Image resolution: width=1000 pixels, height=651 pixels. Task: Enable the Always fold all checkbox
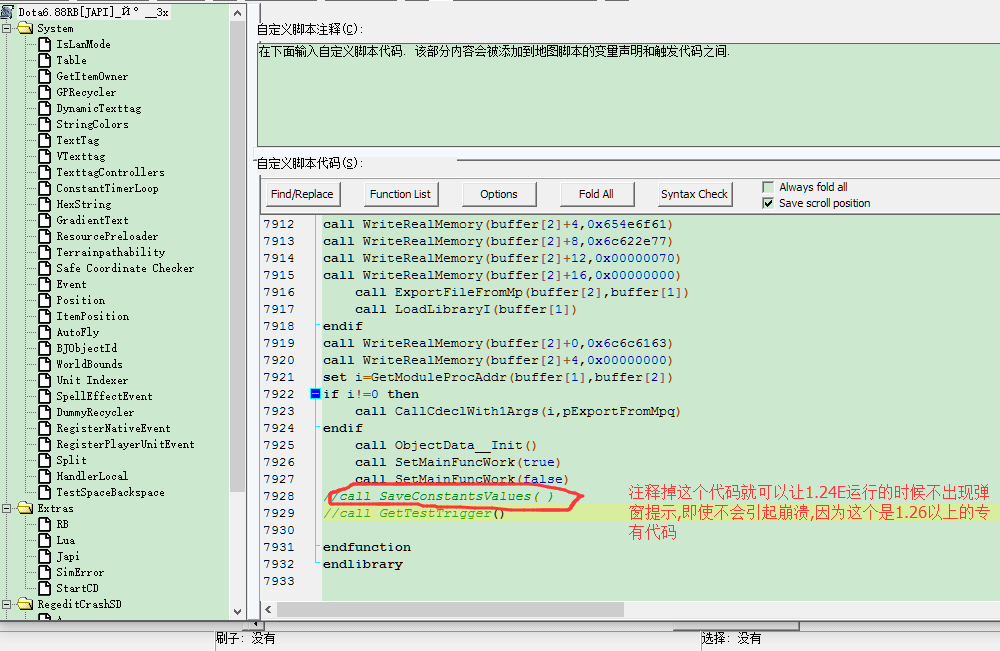click(x=768, y=187)
